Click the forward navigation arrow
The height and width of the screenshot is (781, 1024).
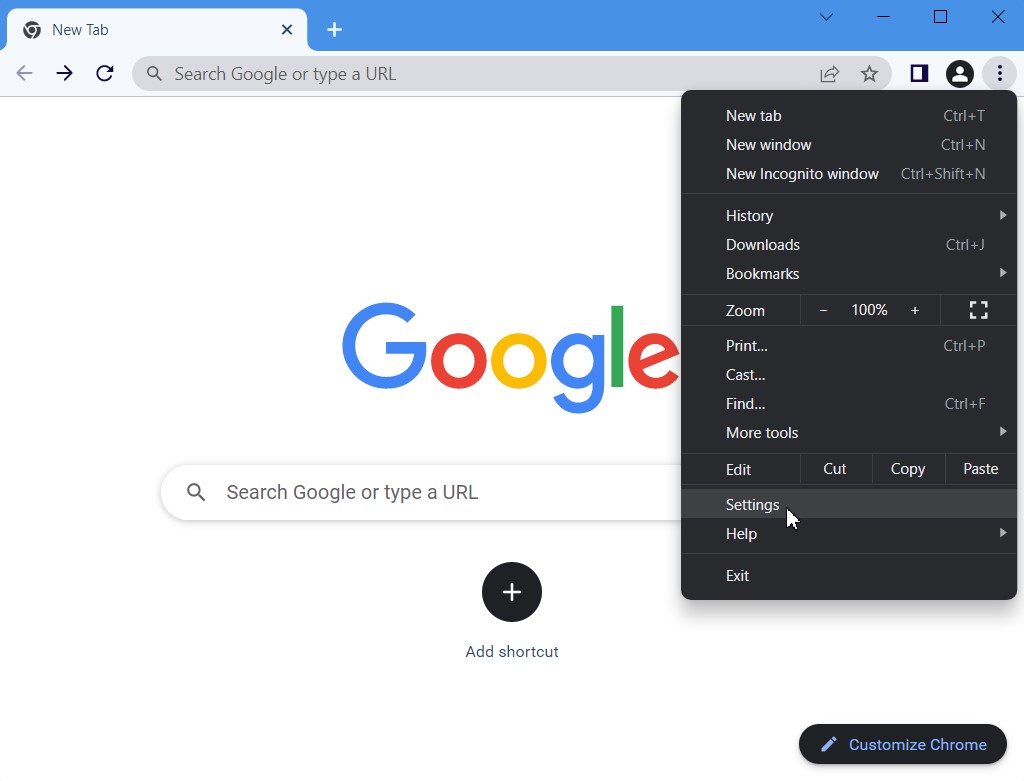pyautogui.click(x=64, y=73)
